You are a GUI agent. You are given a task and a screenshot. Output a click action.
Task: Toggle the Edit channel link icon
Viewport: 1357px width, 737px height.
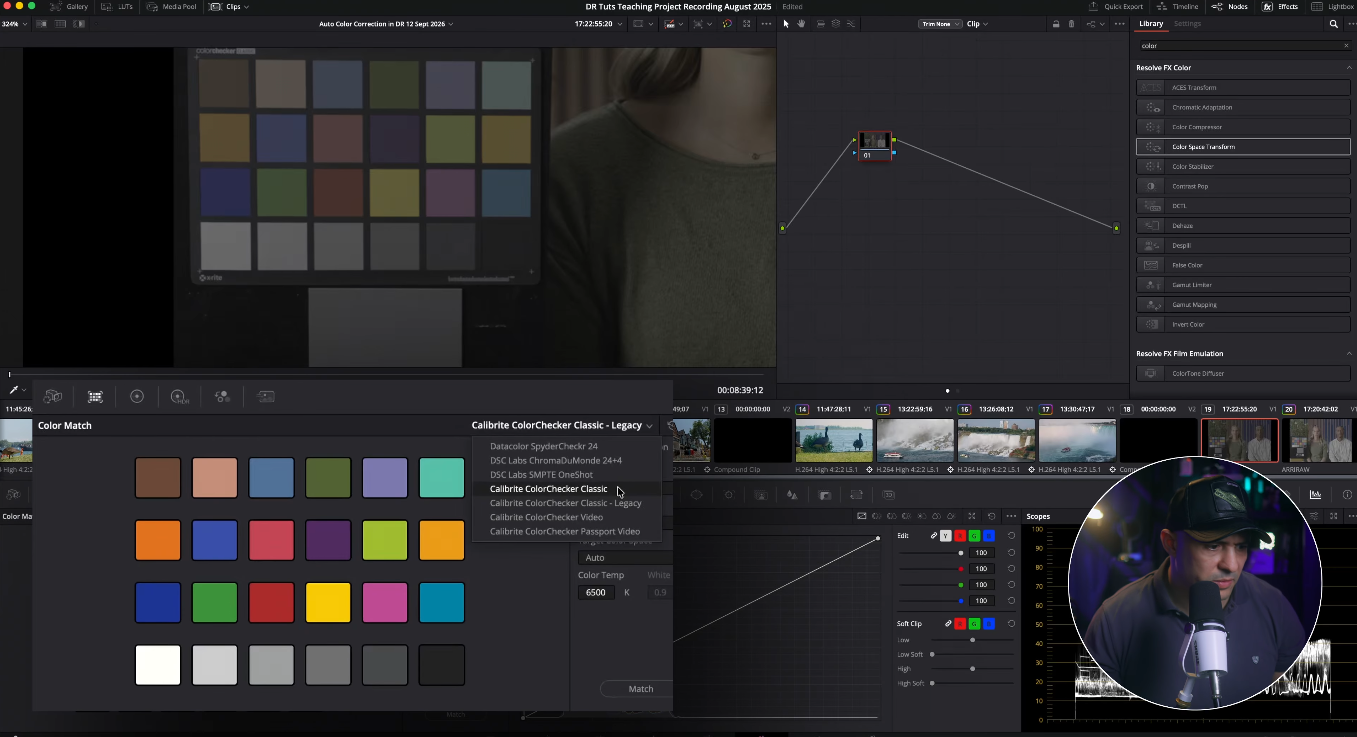[x=934, y=536]
